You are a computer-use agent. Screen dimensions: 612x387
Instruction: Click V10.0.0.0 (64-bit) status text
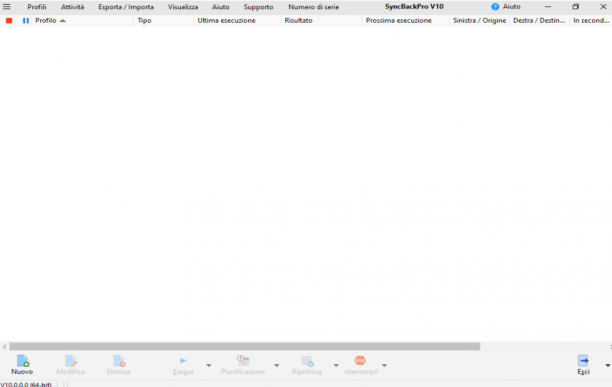coord(26,384)
